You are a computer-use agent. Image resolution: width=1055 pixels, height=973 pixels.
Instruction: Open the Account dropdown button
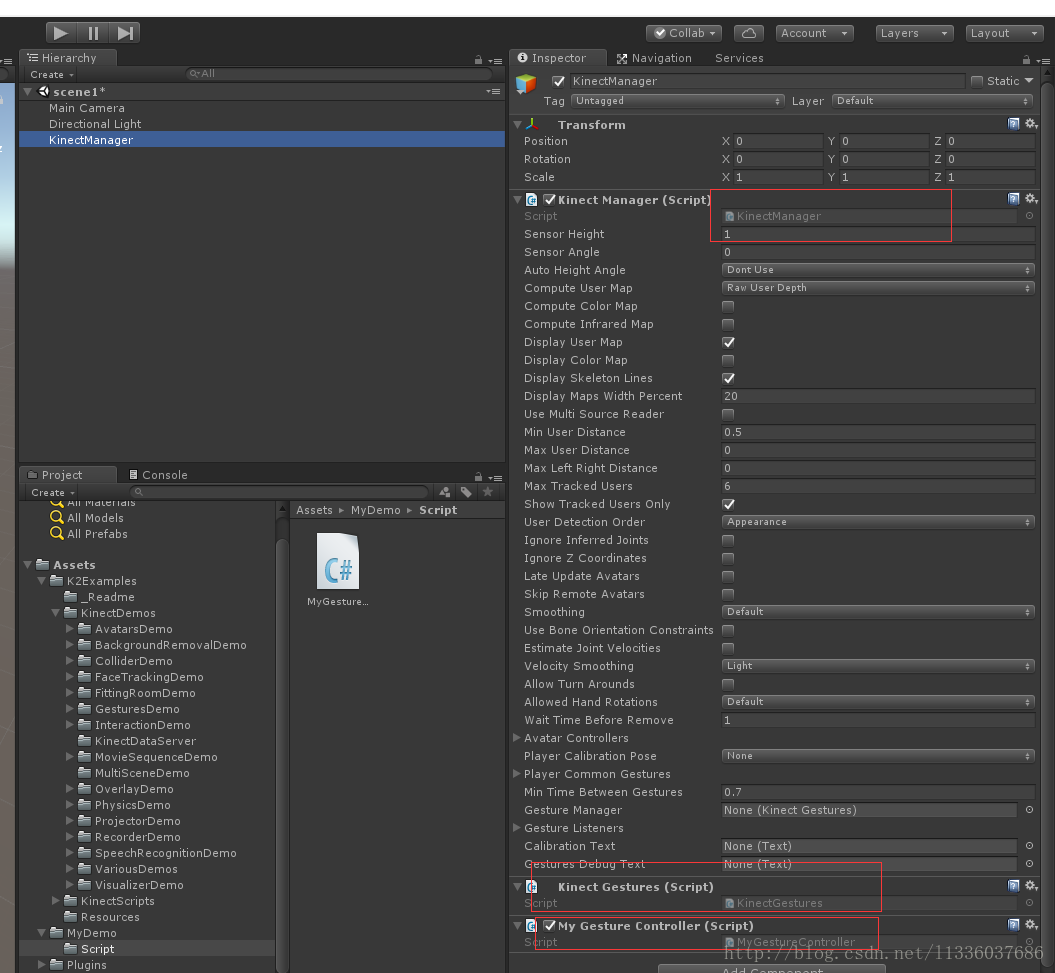click(x=814, y=33)
